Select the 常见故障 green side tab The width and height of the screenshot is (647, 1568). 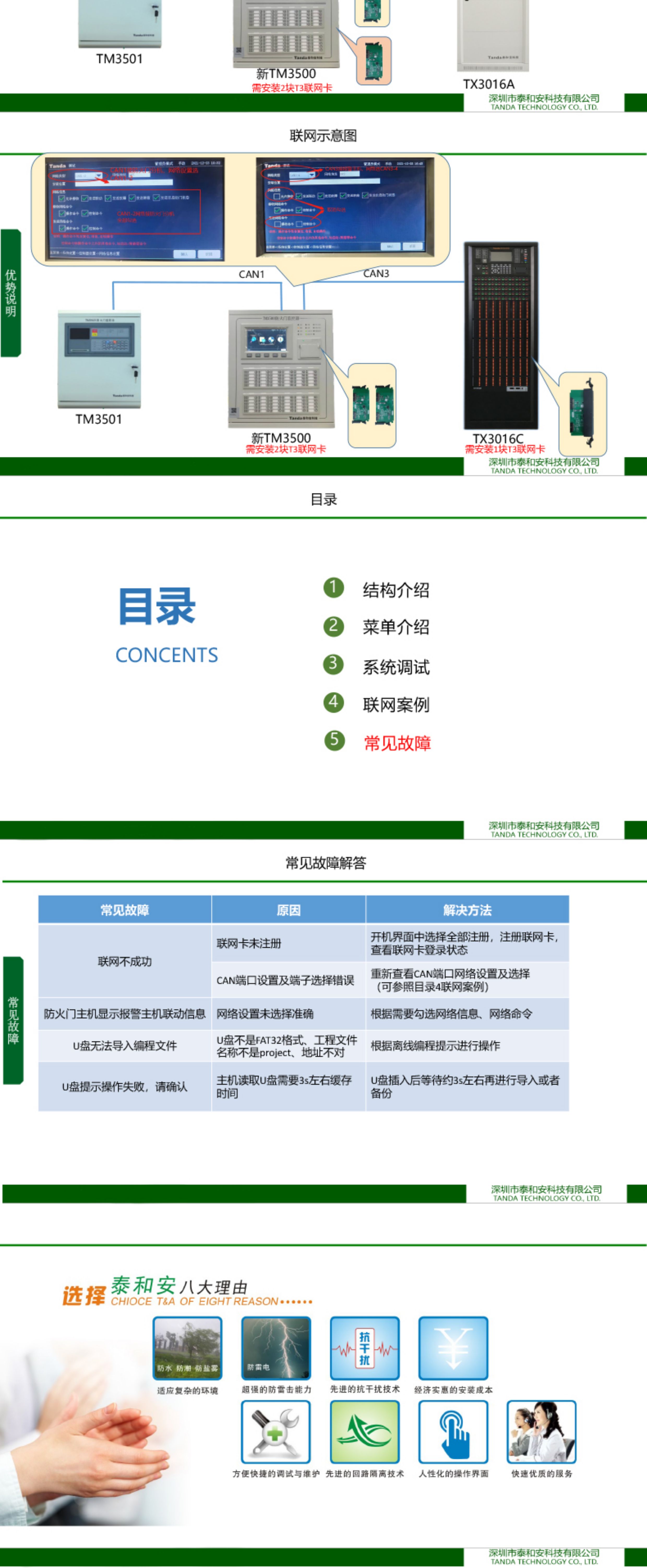pyautogui.click(x=13, y=1020)
